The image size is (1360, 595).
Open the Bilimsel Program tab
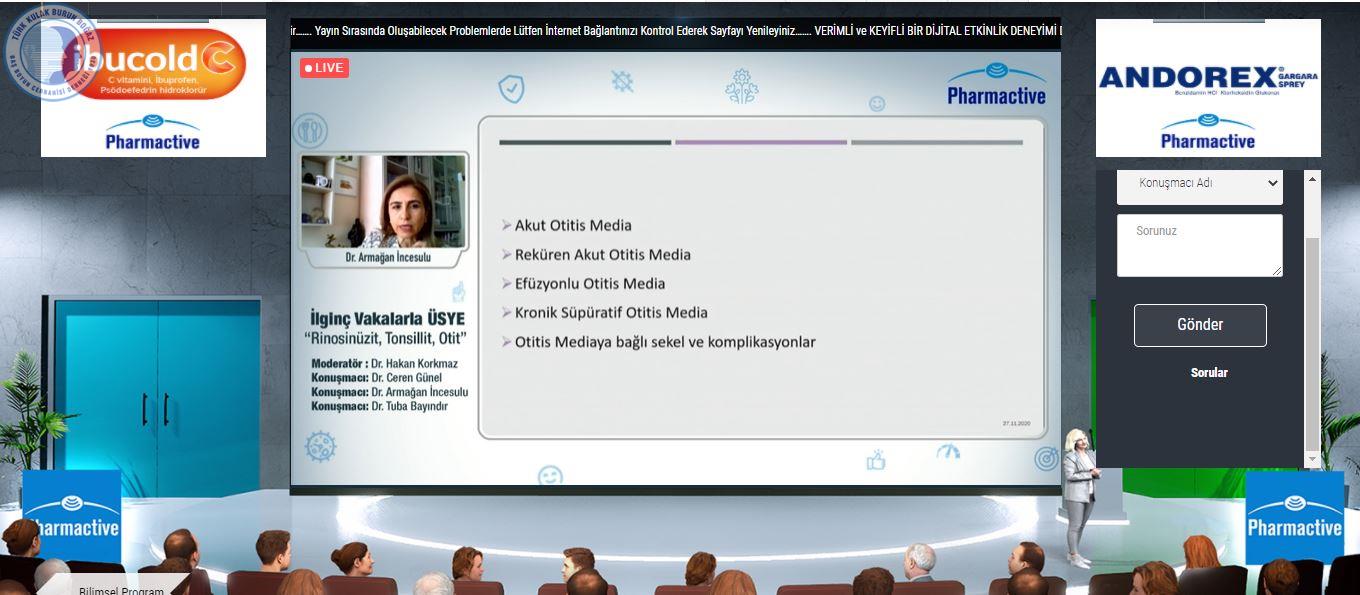tap(121, 590)
